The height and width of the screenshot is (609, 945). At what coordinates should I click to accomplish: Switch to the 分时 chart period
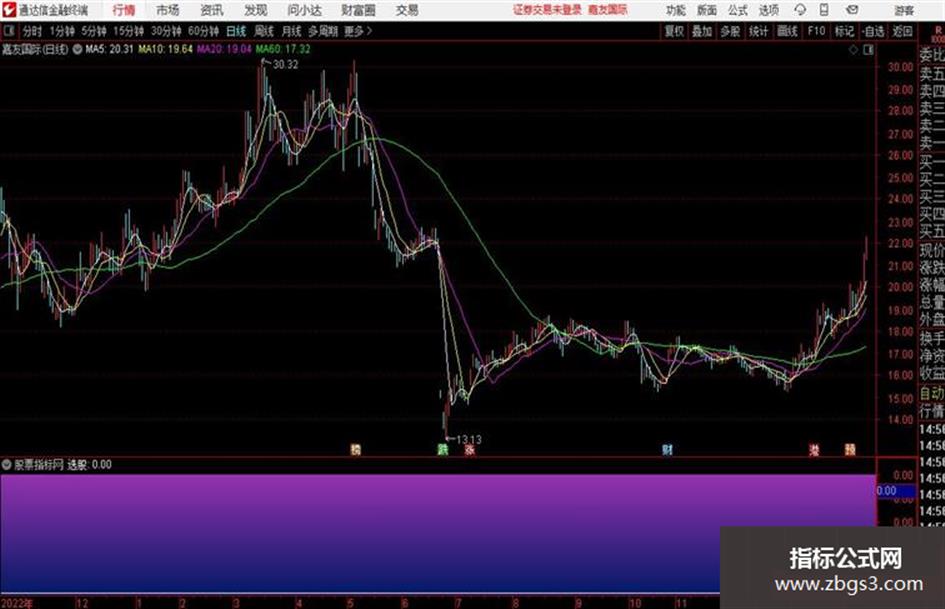(x=32, y=31)
